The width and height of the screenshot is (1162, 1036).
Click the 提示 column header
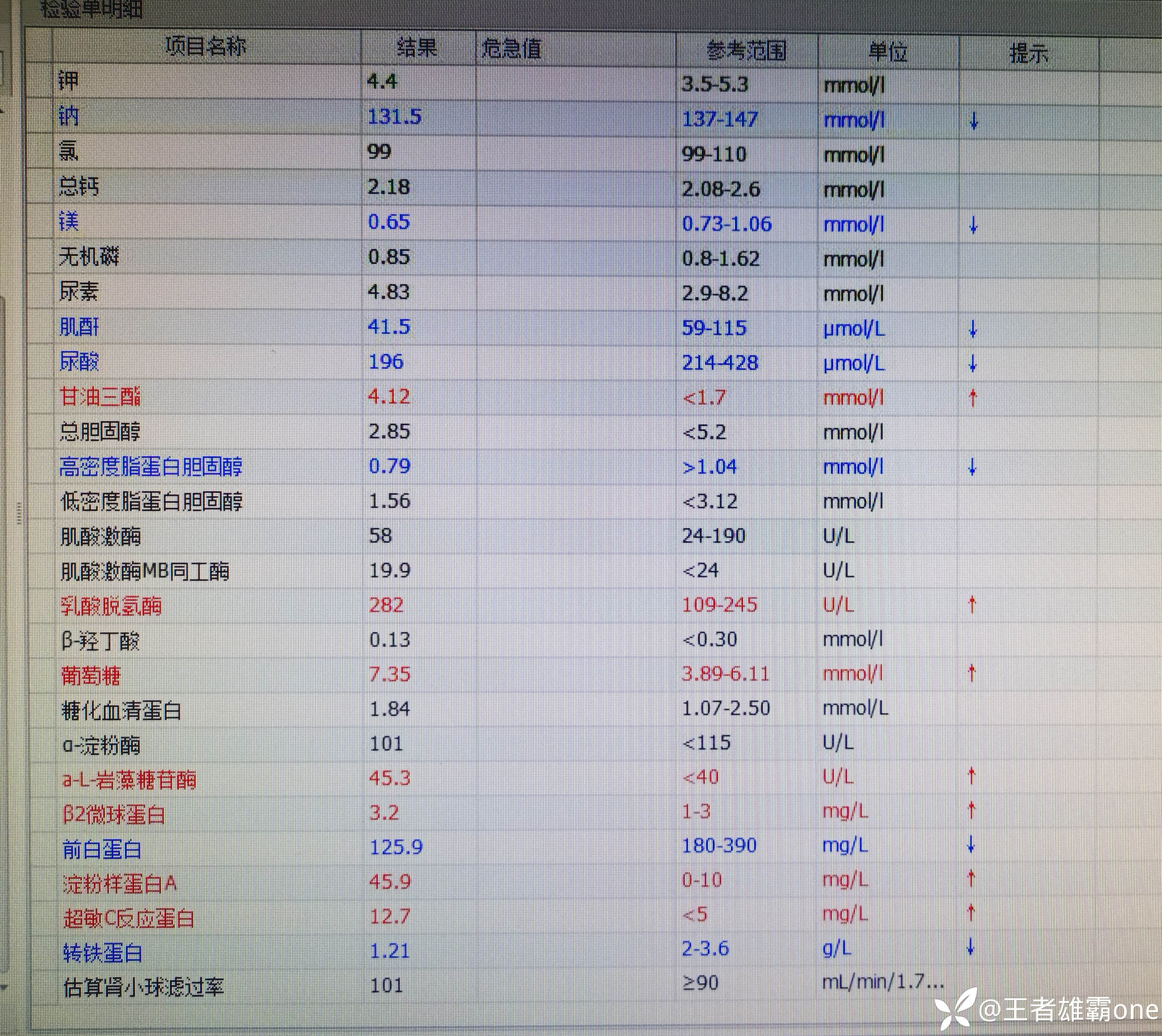(1028, 54)
